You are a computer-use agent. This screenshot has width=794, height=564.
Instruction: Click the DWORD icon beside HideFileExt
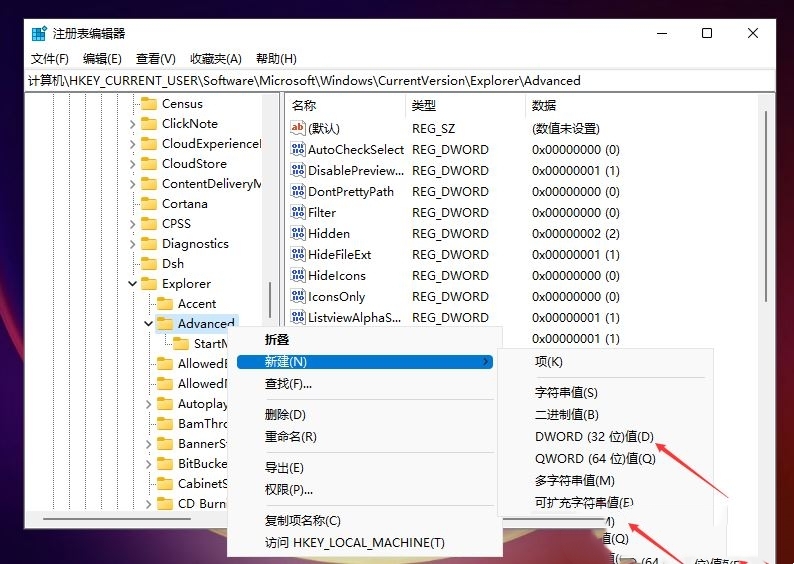click(298, 254)
